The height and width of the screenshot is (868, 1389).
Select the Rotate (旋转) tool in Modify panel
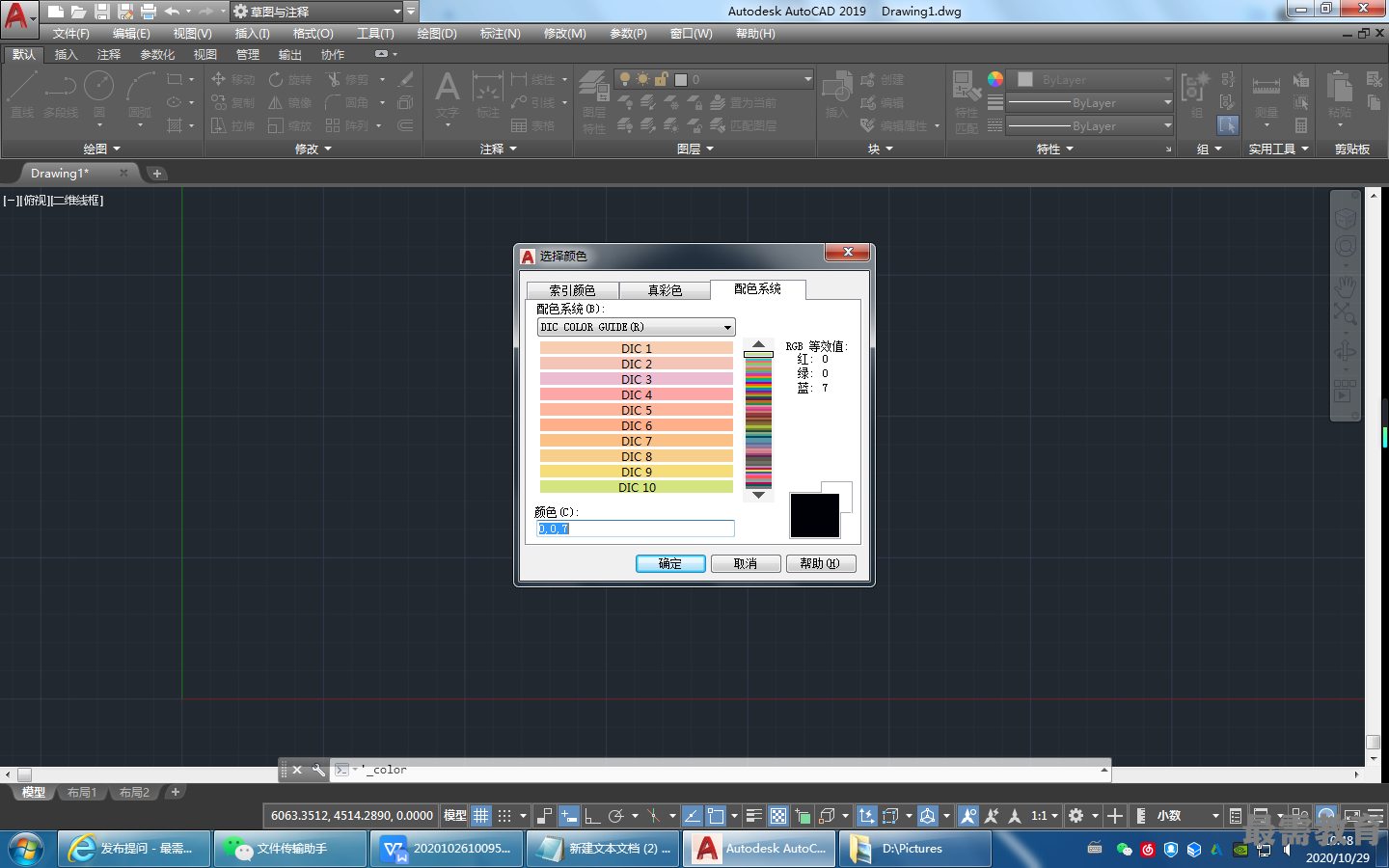click(x=289, y=79)
